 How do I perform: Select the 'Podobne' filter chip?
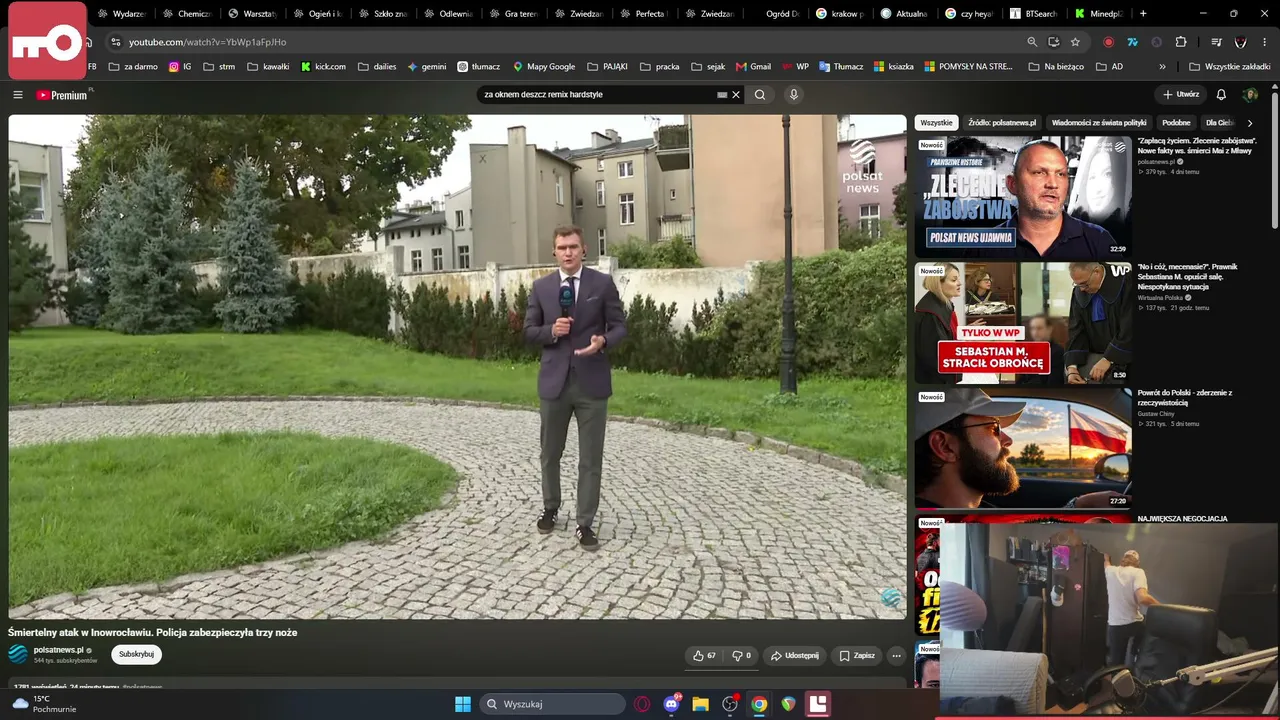click(1176, 123)
